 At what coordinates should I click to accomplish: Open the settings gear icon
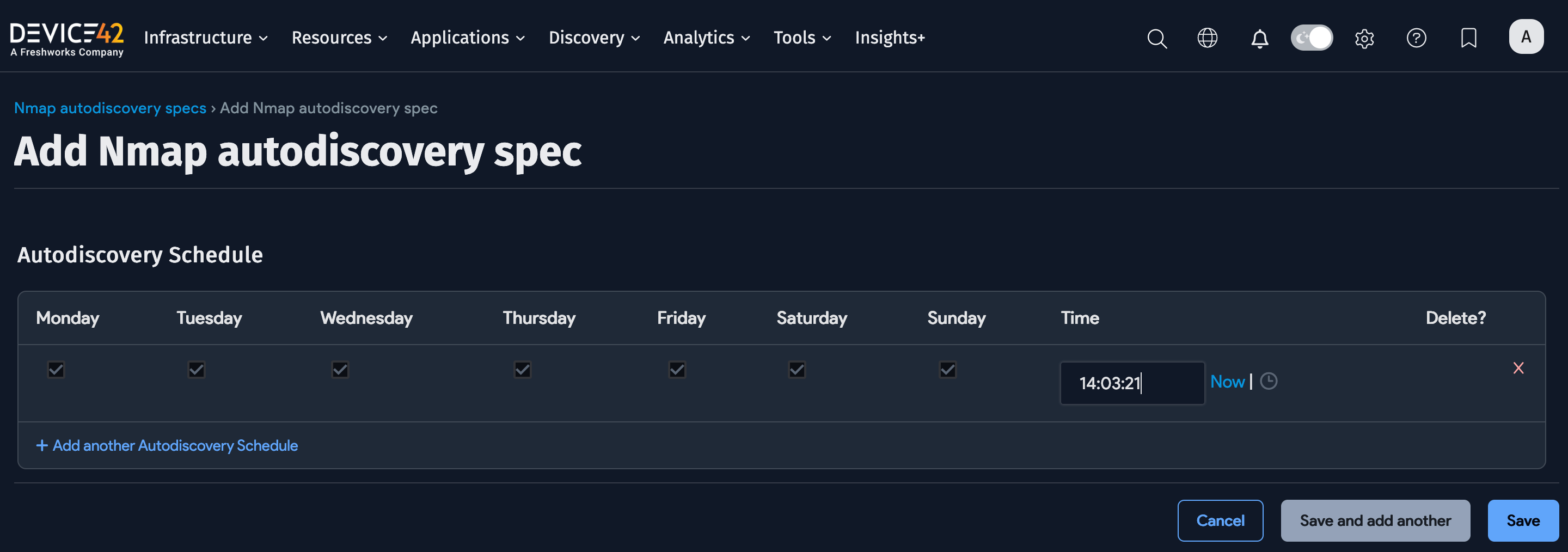[x=1364, y=38]
